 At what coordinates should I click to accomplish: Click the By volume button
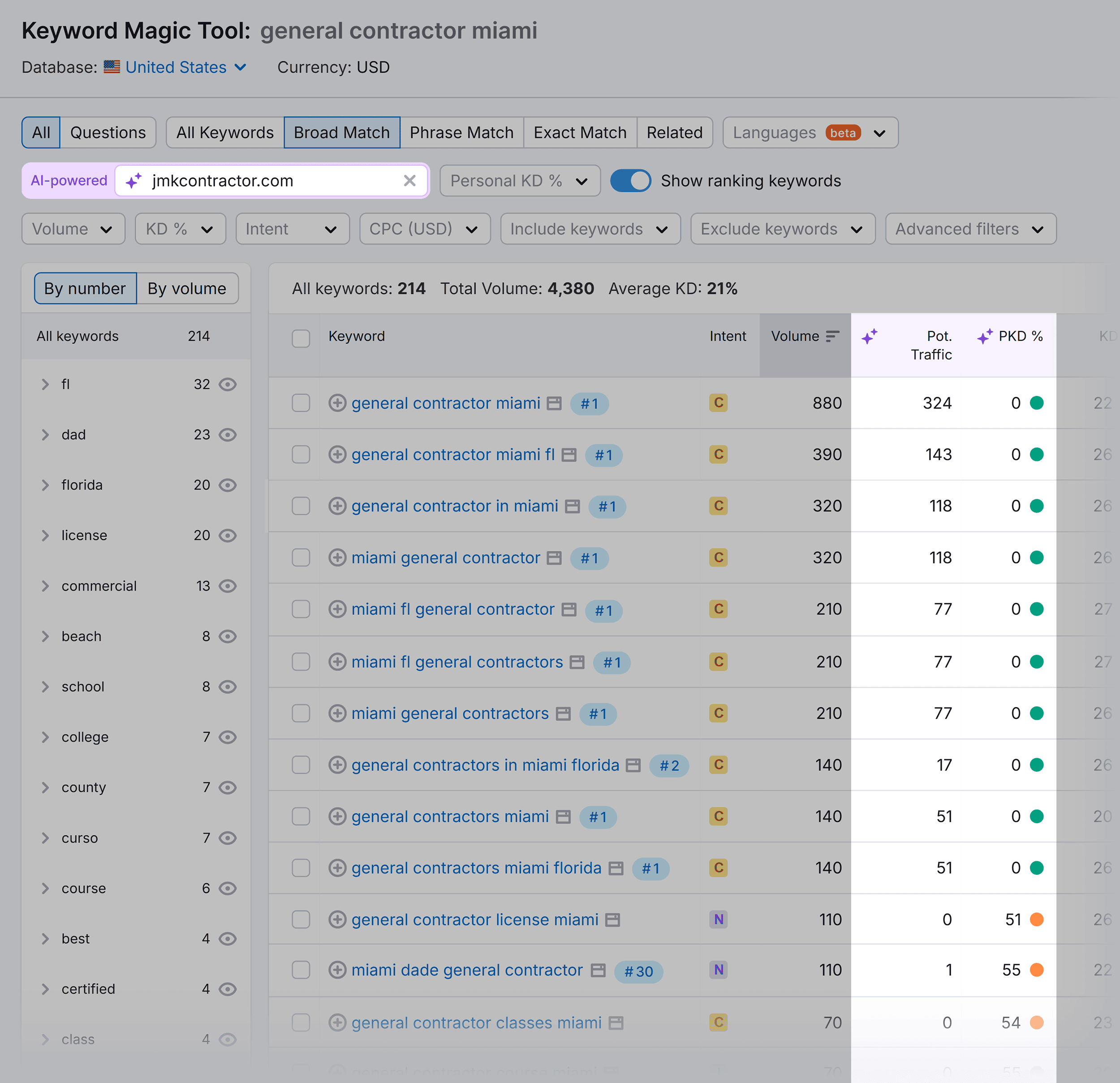tap(185, 289)
